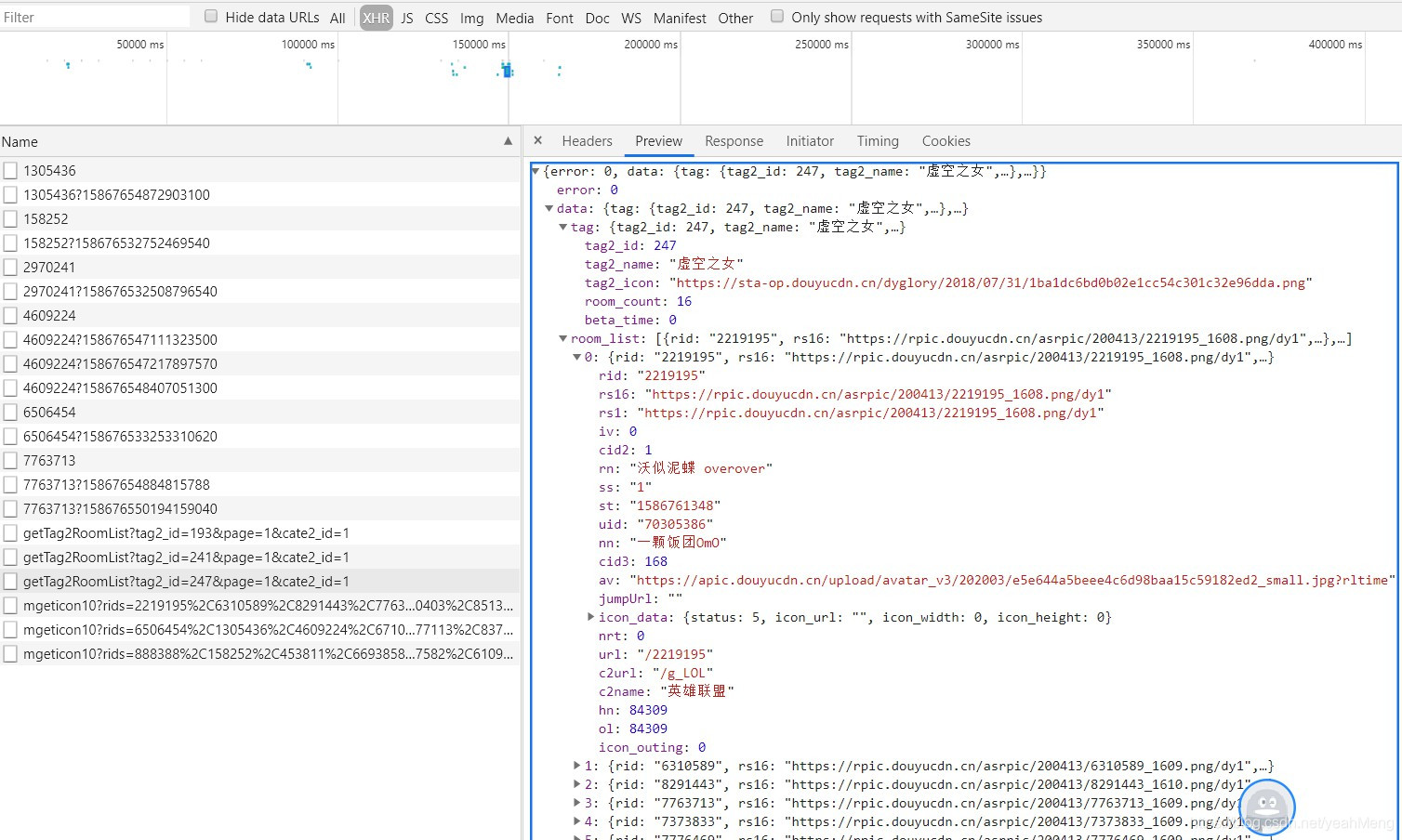Click the av avatar URL value
The height and width of the screenshot is (840, 1402).
click(1012, 580)
